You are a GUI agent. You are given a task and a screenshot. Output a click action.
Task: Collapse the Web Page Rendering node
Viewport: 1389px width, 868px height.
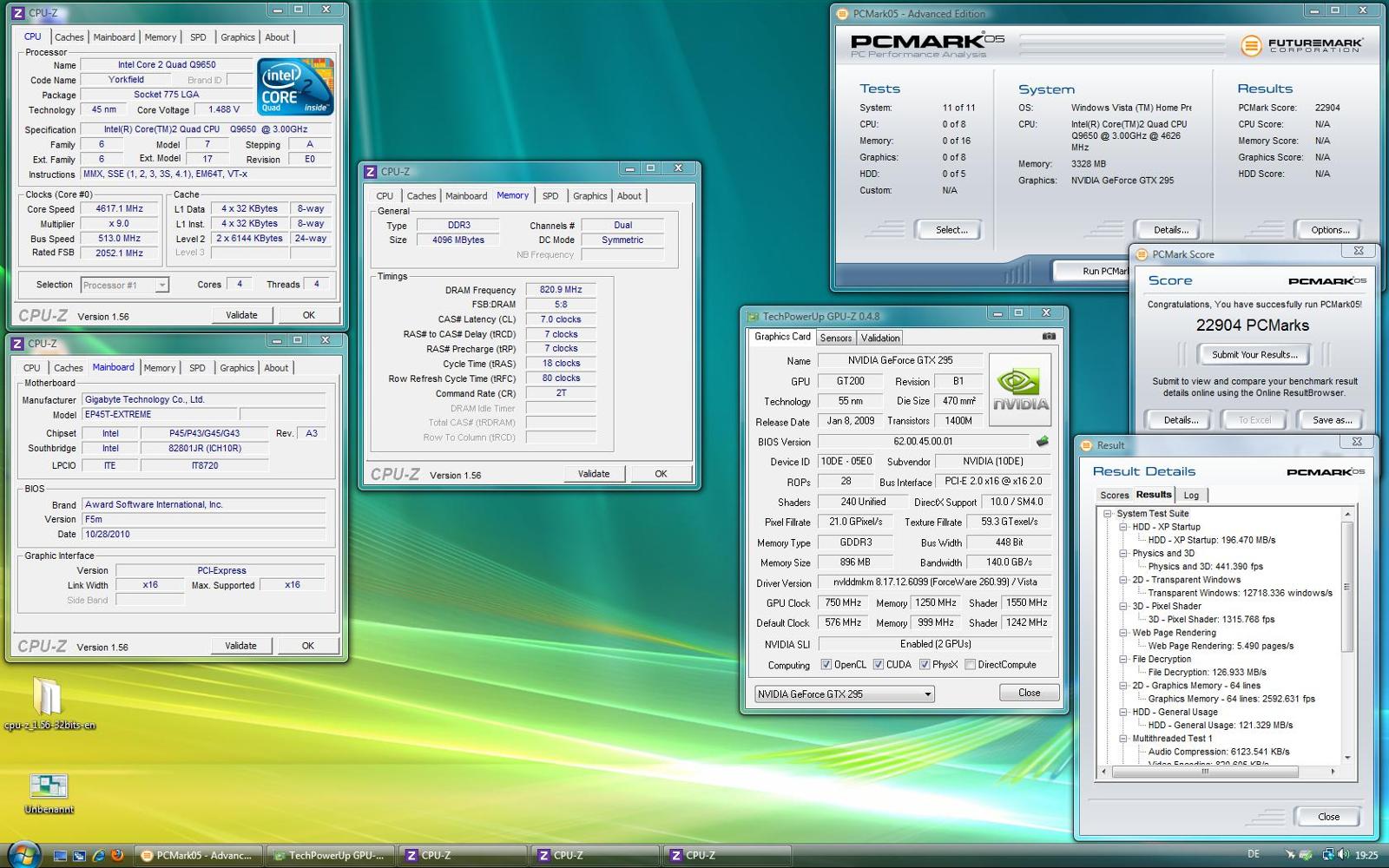pos(1123,633)
